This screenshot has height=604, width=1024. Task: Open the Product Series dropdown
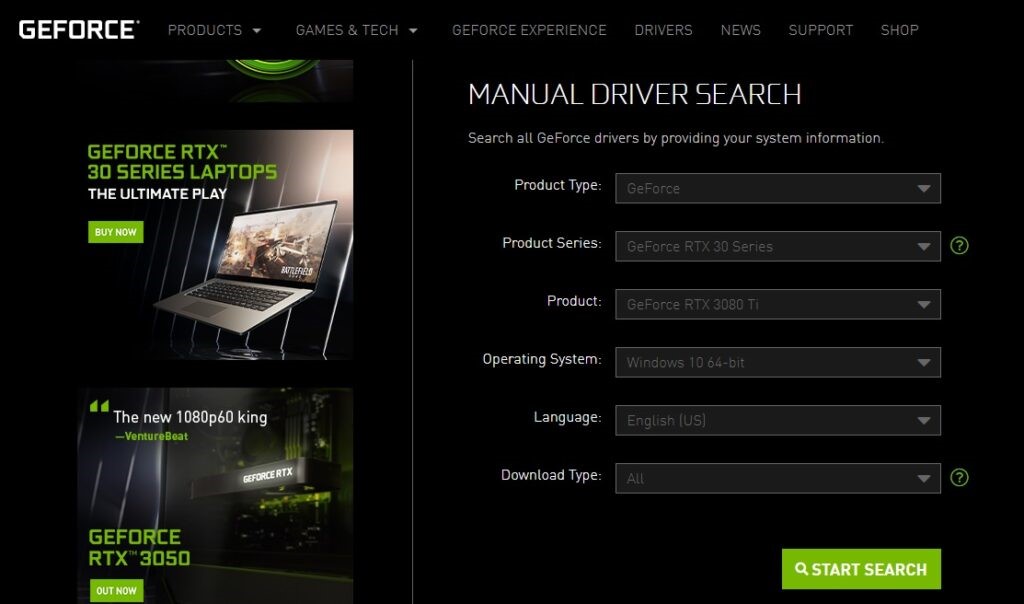click(778, 246)
